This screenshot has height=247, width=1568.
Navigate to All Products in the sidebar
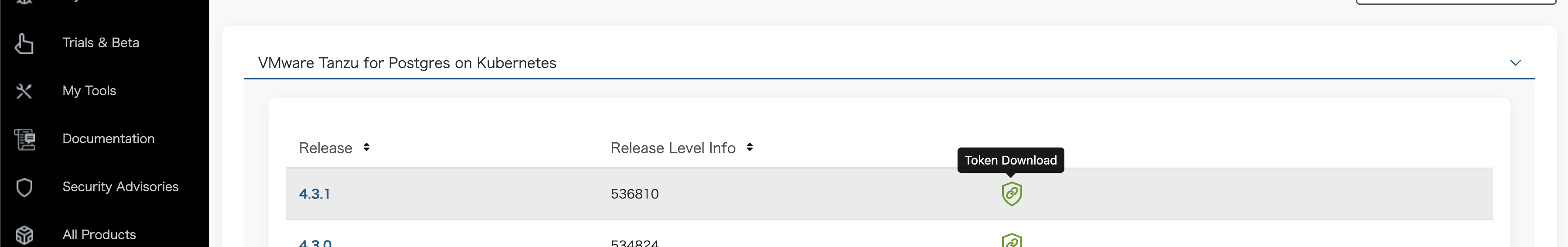[x=99, y=235]
